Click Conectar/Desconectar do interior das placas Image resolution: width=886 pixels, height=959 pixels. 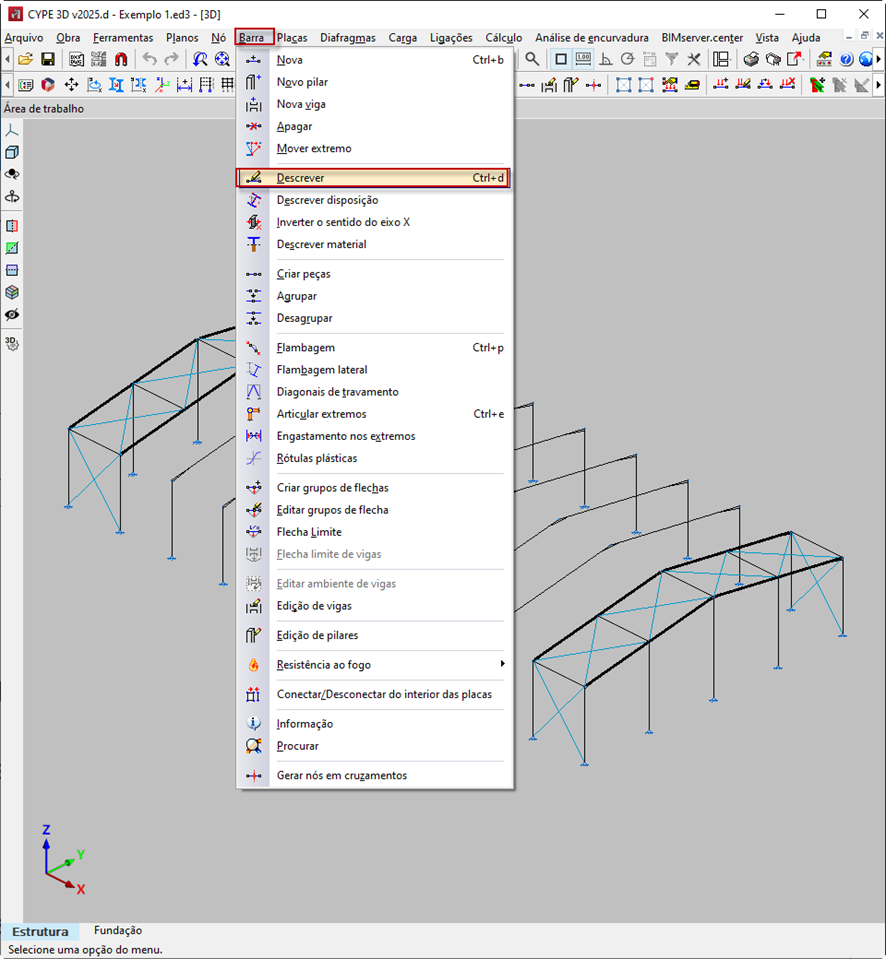(x=372, y=694)
